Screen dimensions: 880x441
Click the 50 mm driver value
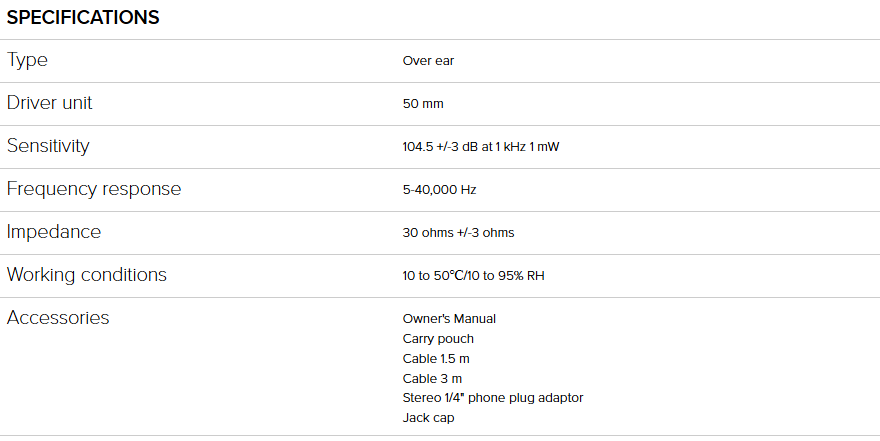point(422,104)
